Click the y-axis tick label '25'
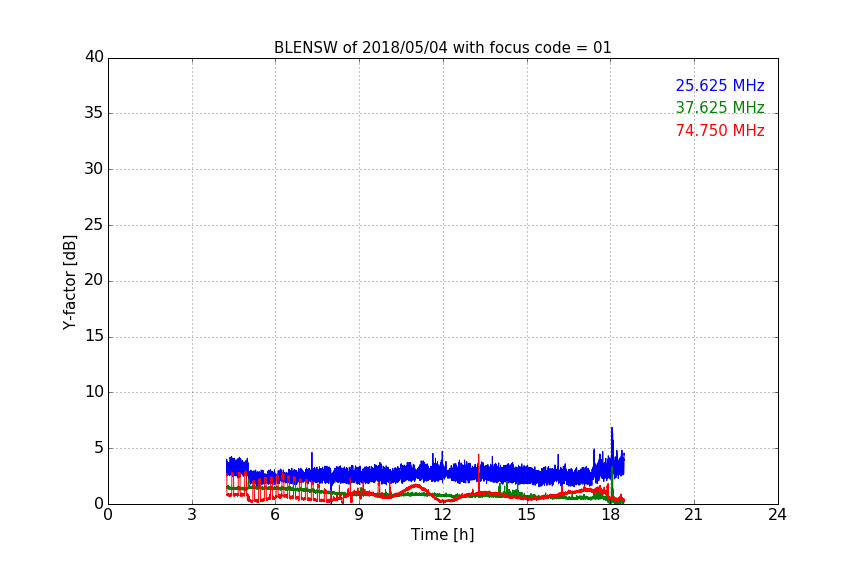The width and height of the screenshot is (864, 576). click(x=94, y=225)
